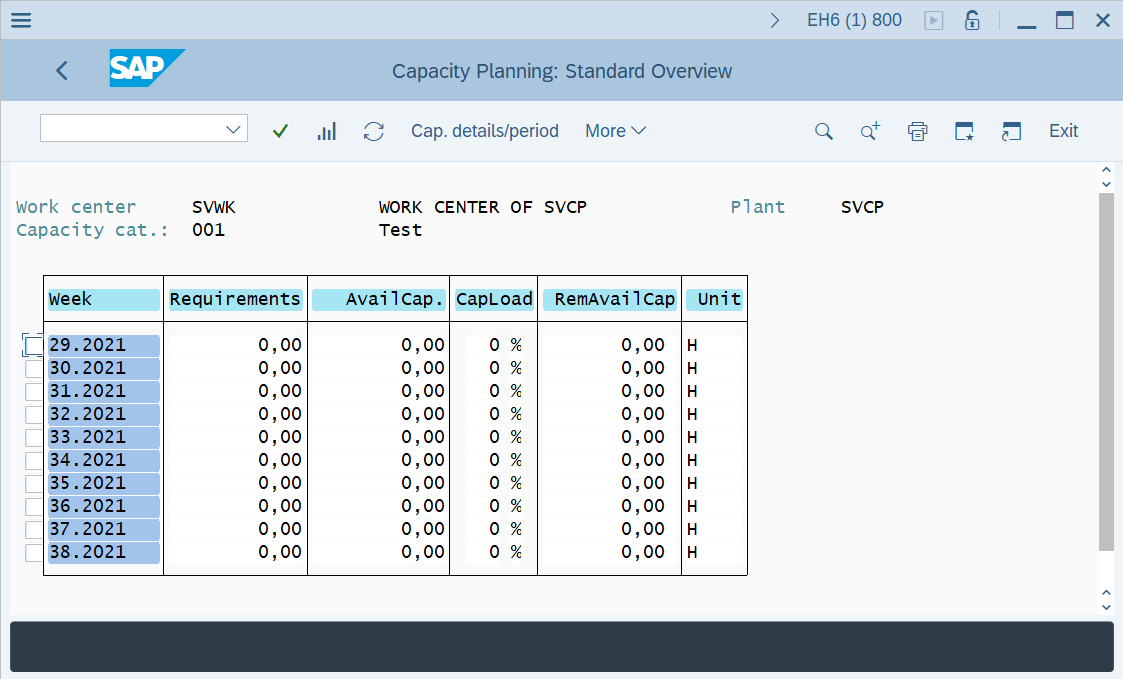Viewport: 1123px width, 679px height.
Task: Check the row selector for week 38.2021
Action: tap(33, 551)
